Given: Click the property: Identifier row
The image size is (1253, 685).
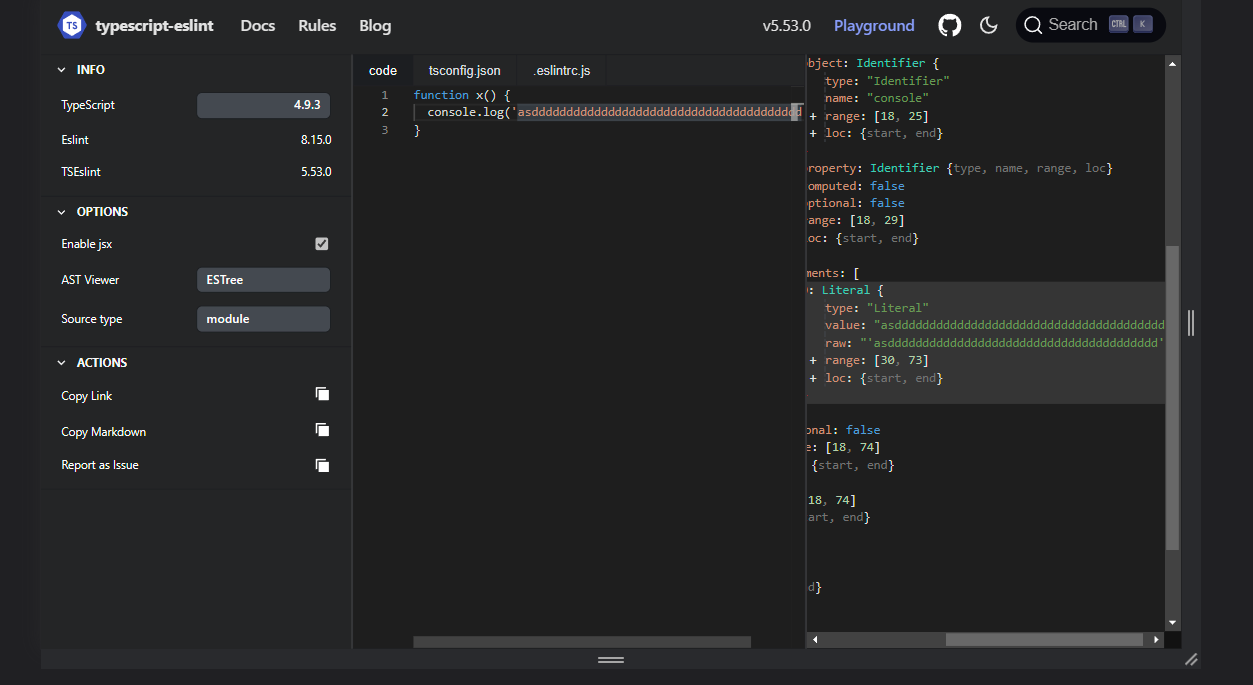Looking at the screenshot, I should pos(960,168).
